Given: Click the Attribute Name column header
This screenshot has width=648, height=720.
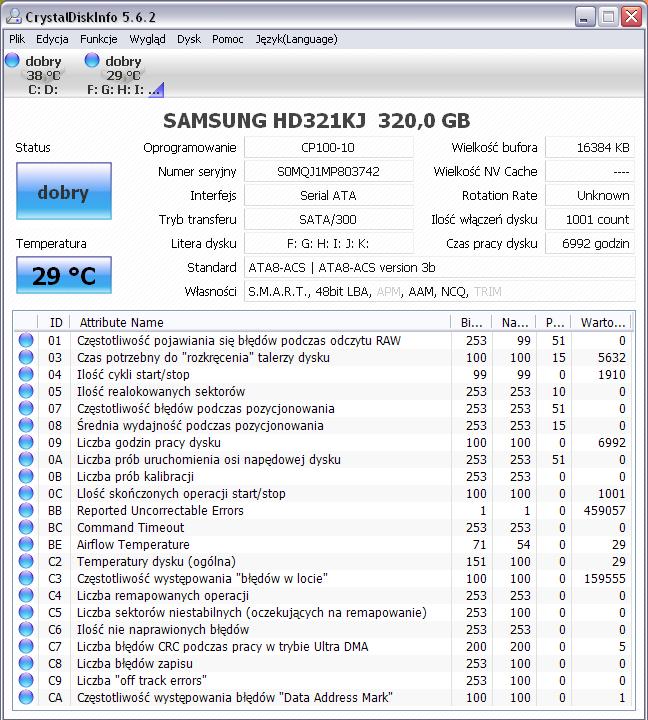Looking at the screenshot, I should pos(260,322).
